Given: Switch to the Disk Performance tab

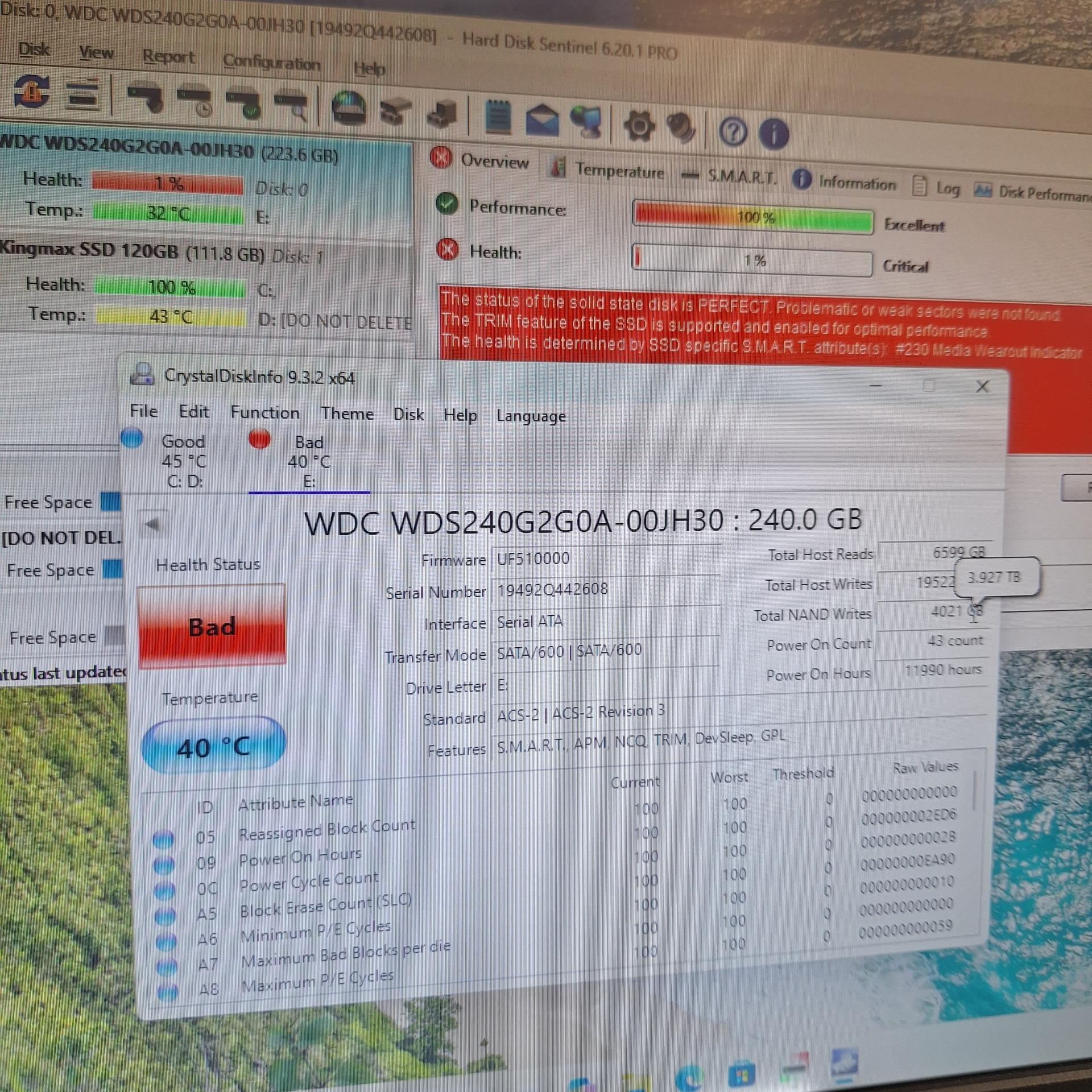Looking at the screenshot, I should click(x=1032, y=193).
